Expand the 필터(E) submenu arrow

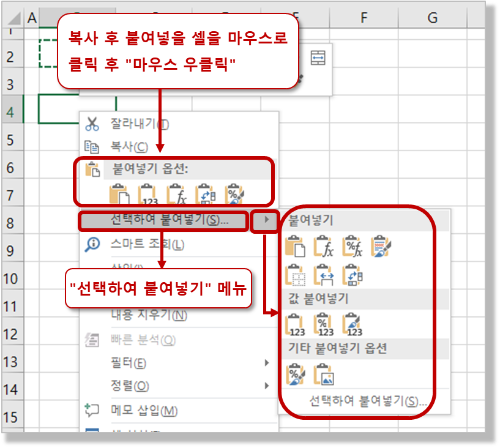click(x=266, y=363)
